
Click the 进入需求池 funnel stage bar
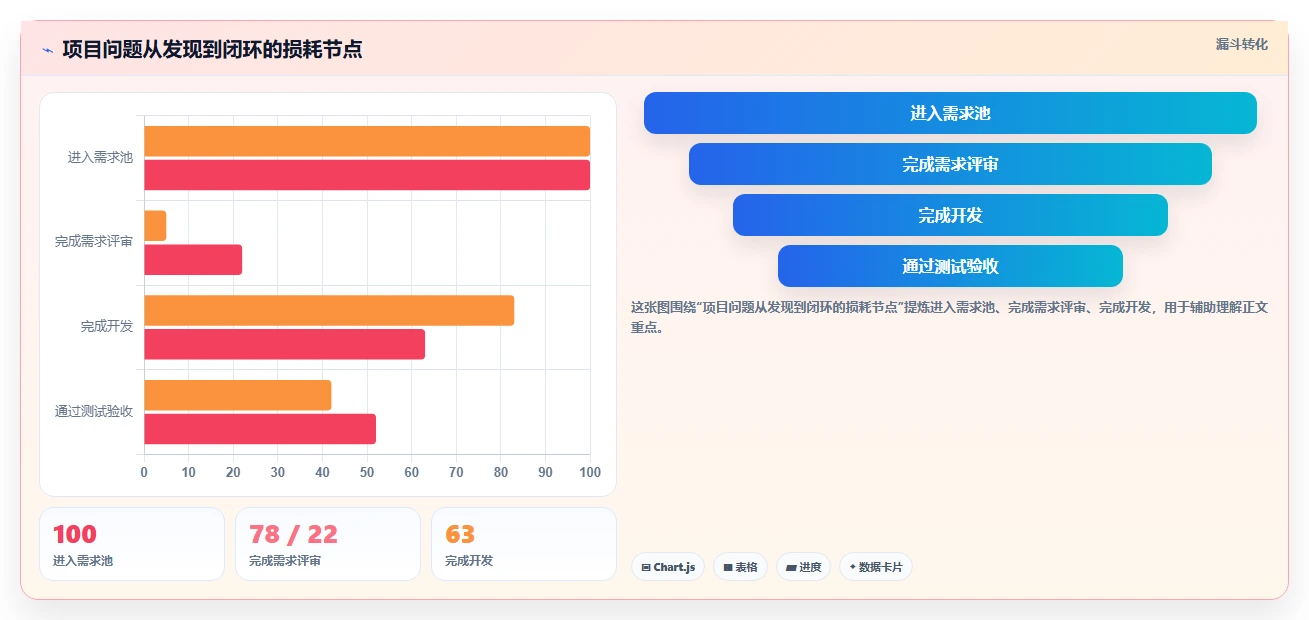click(950, 113)
